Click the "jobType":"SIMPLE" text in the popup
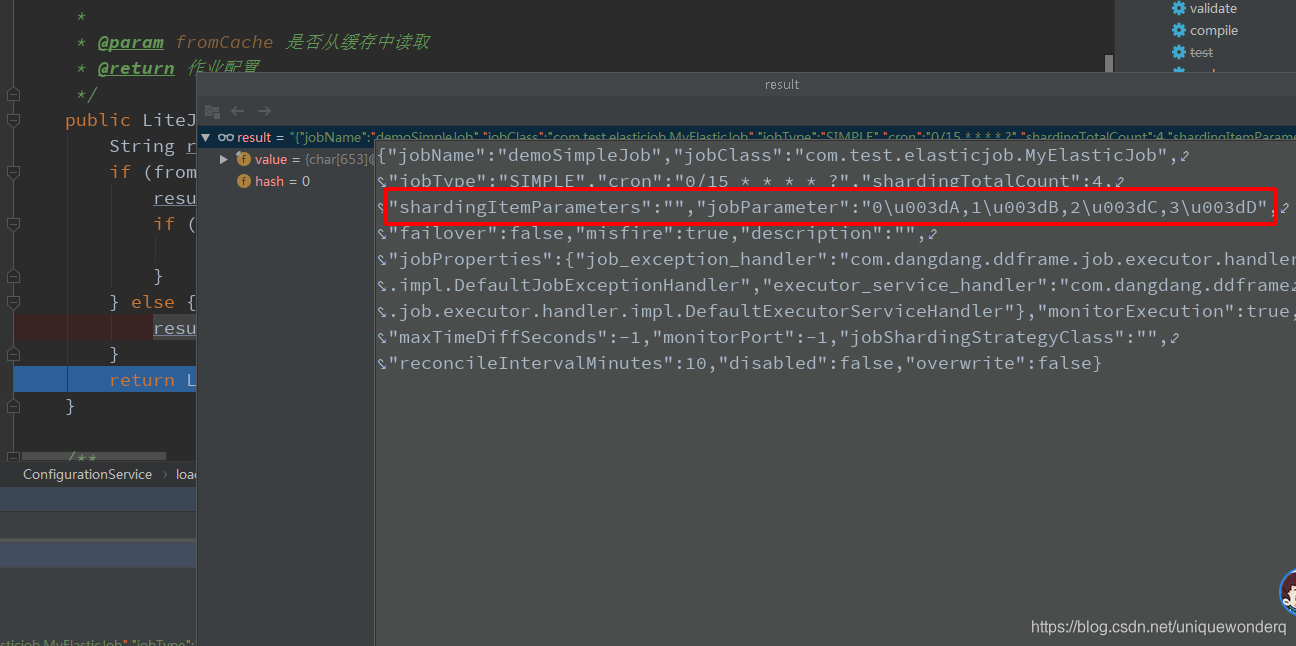 point(485,181)
